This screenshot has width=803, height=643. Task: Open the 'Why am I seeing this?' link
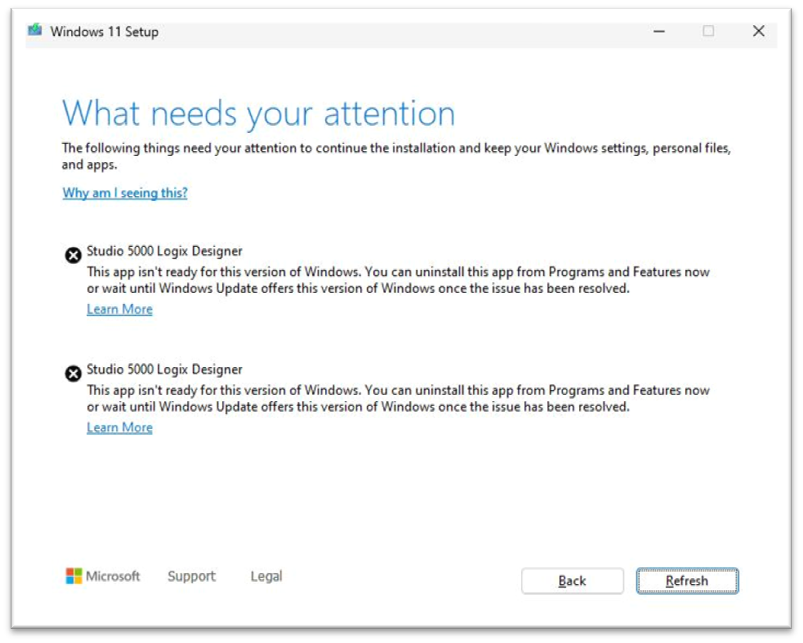point(123,193)
